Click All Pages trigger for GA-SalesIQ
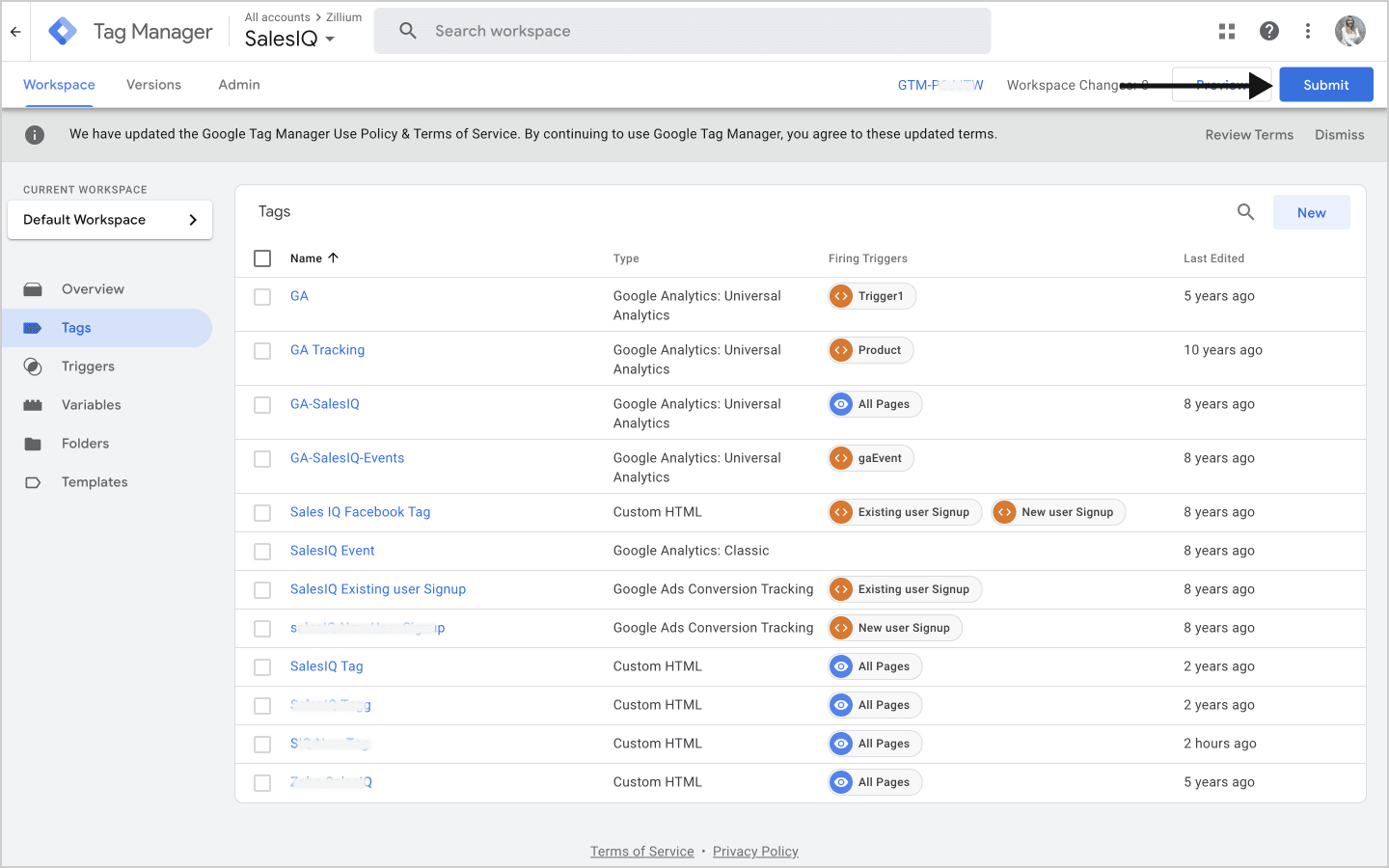The width and height of the screenshot is (1389, 868). point(875,404)
